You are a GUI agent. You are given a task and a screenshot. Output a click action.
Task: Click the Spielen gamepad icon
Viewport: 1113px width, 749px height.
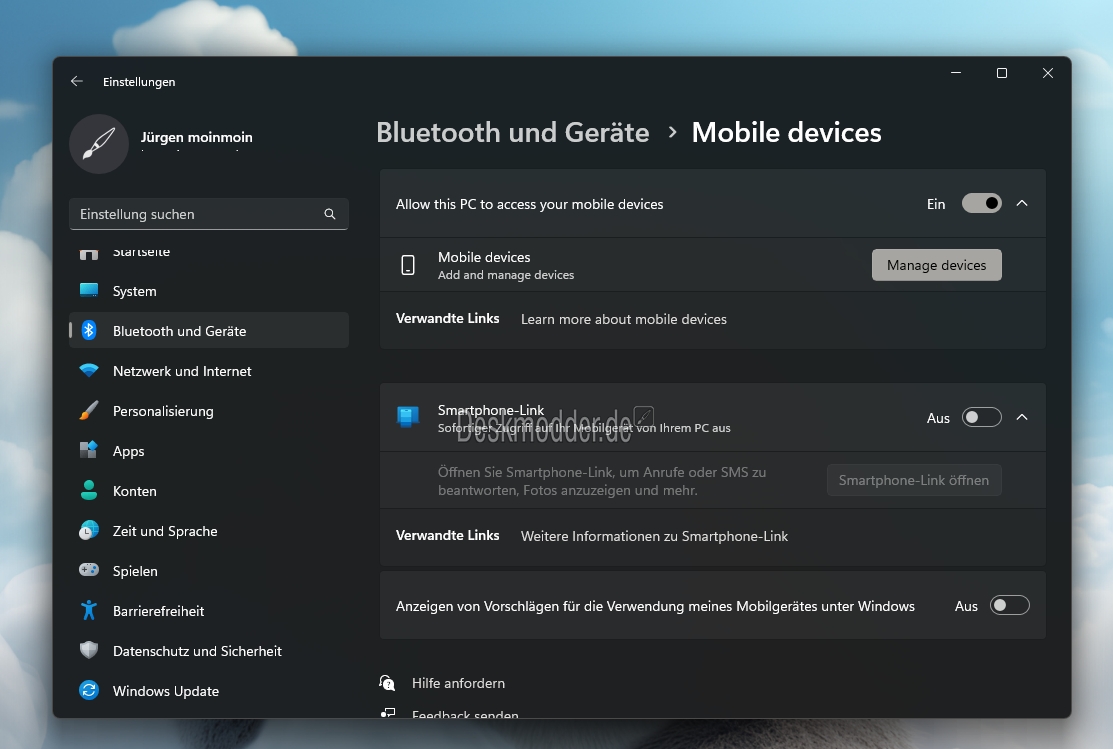[89, 571]
